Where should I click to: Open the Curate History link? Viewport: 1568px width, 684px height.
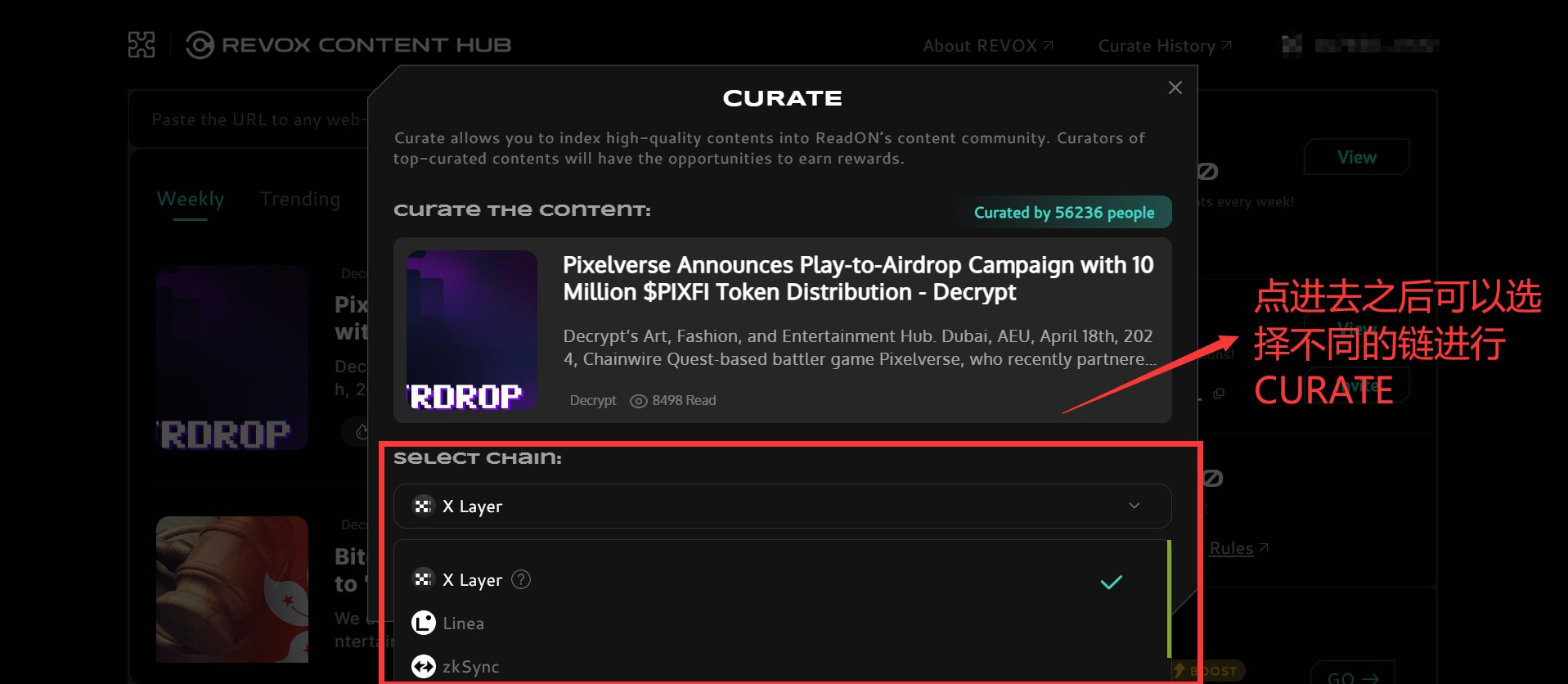[x=1165, y=46]
